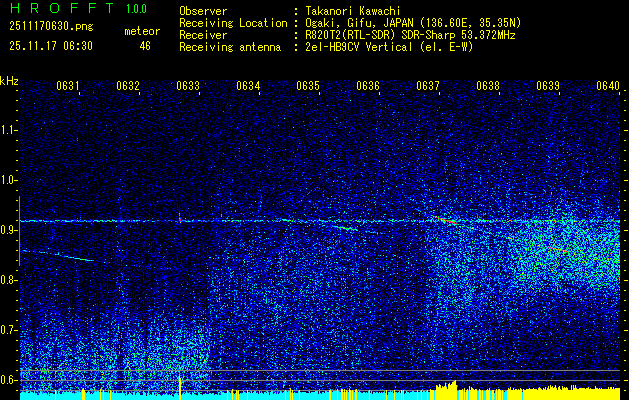Click the observer name Takanori Kawachi

tap(353, 11)
